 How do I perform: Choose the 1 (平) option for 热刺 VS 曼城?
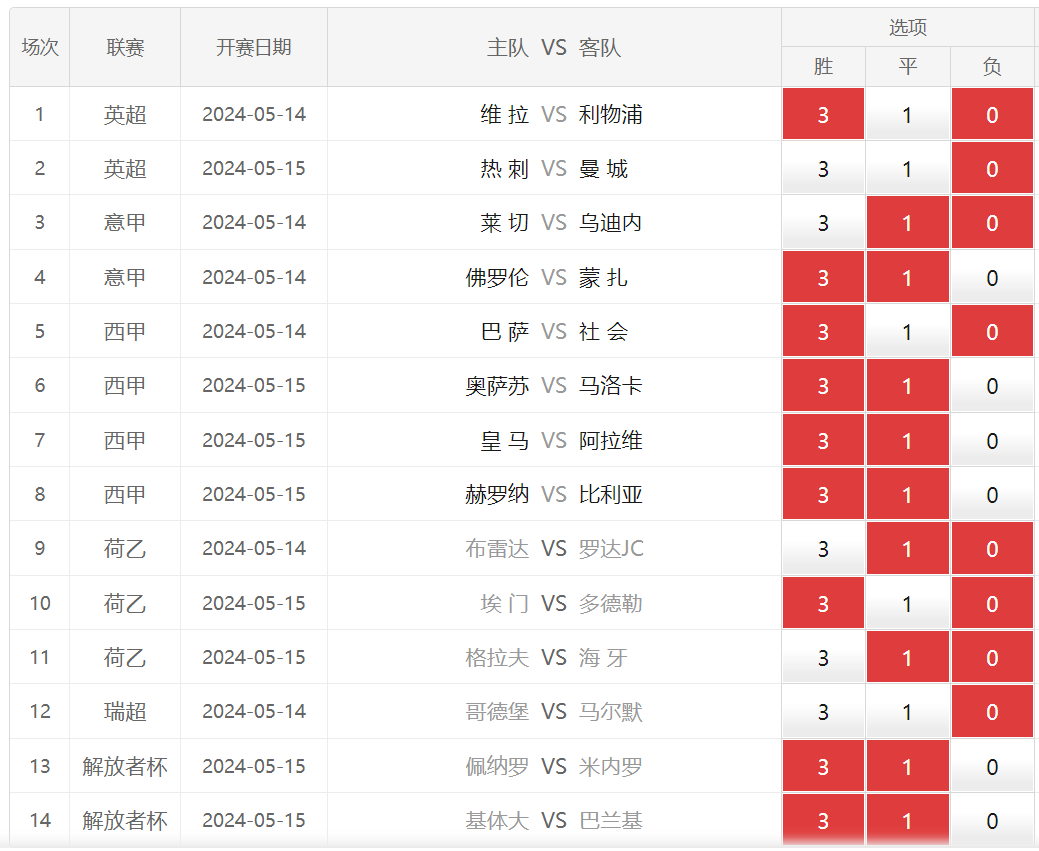coord(907,168)
